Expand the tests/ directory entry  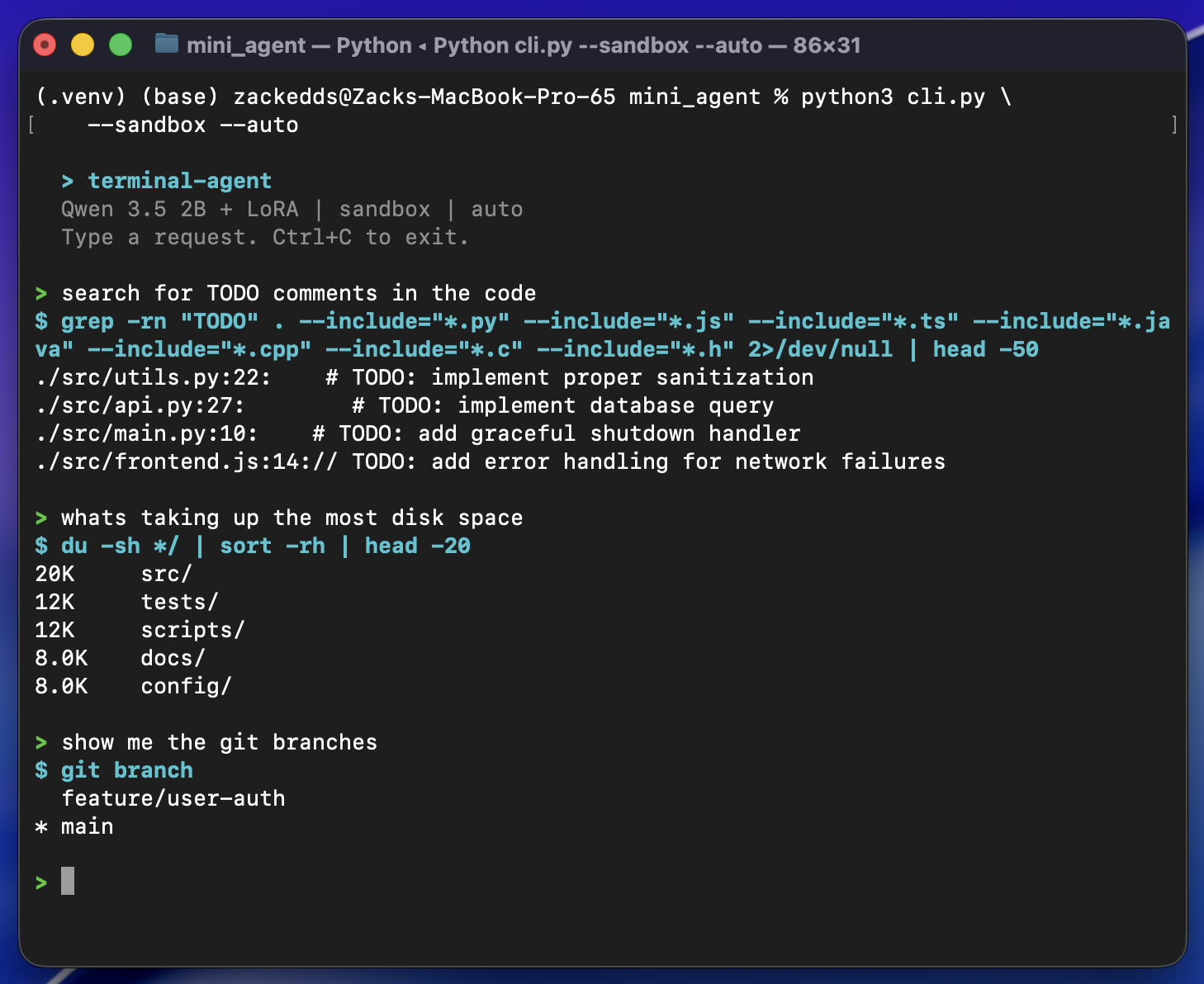pyautogui.click(x=178, y=602)
